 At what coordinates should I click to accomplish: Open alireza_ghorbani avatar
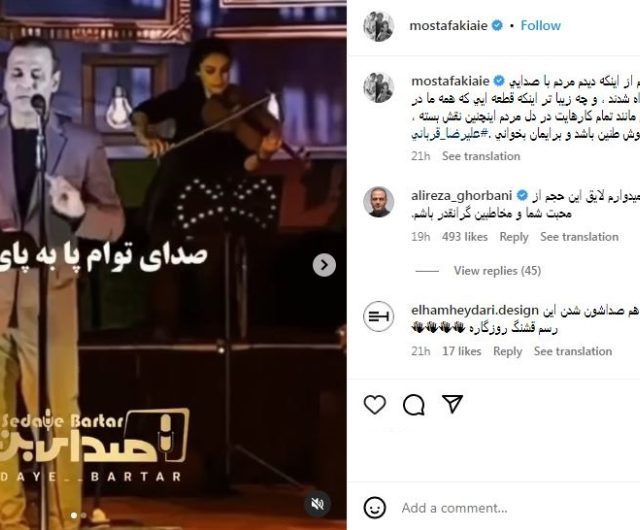tap(378, 202)
